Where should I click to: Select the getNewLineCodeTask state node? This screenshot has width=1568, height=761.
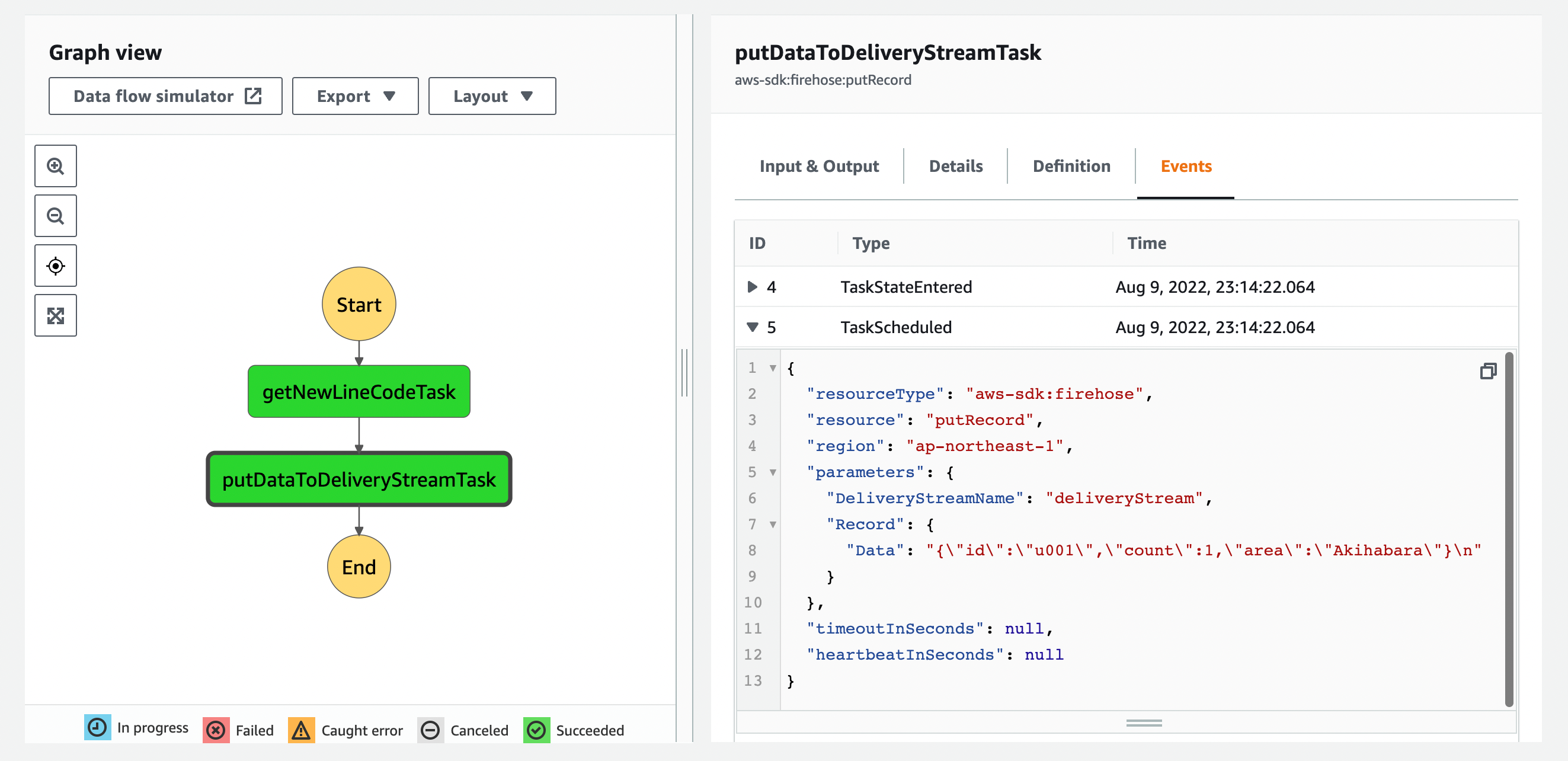pyautogui.click(x=359, y=391)
